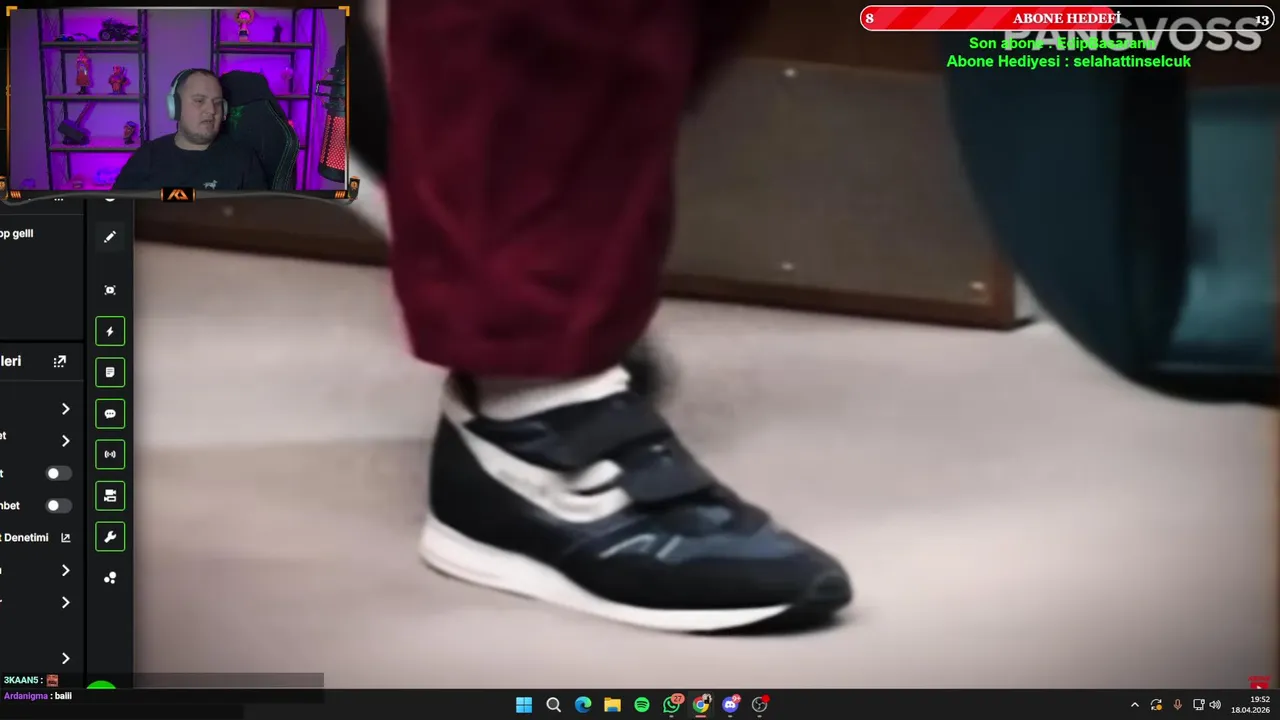
Task: Click the camera stream icon in sidebar
Action: pyautogui.click(x=110, y=495)
